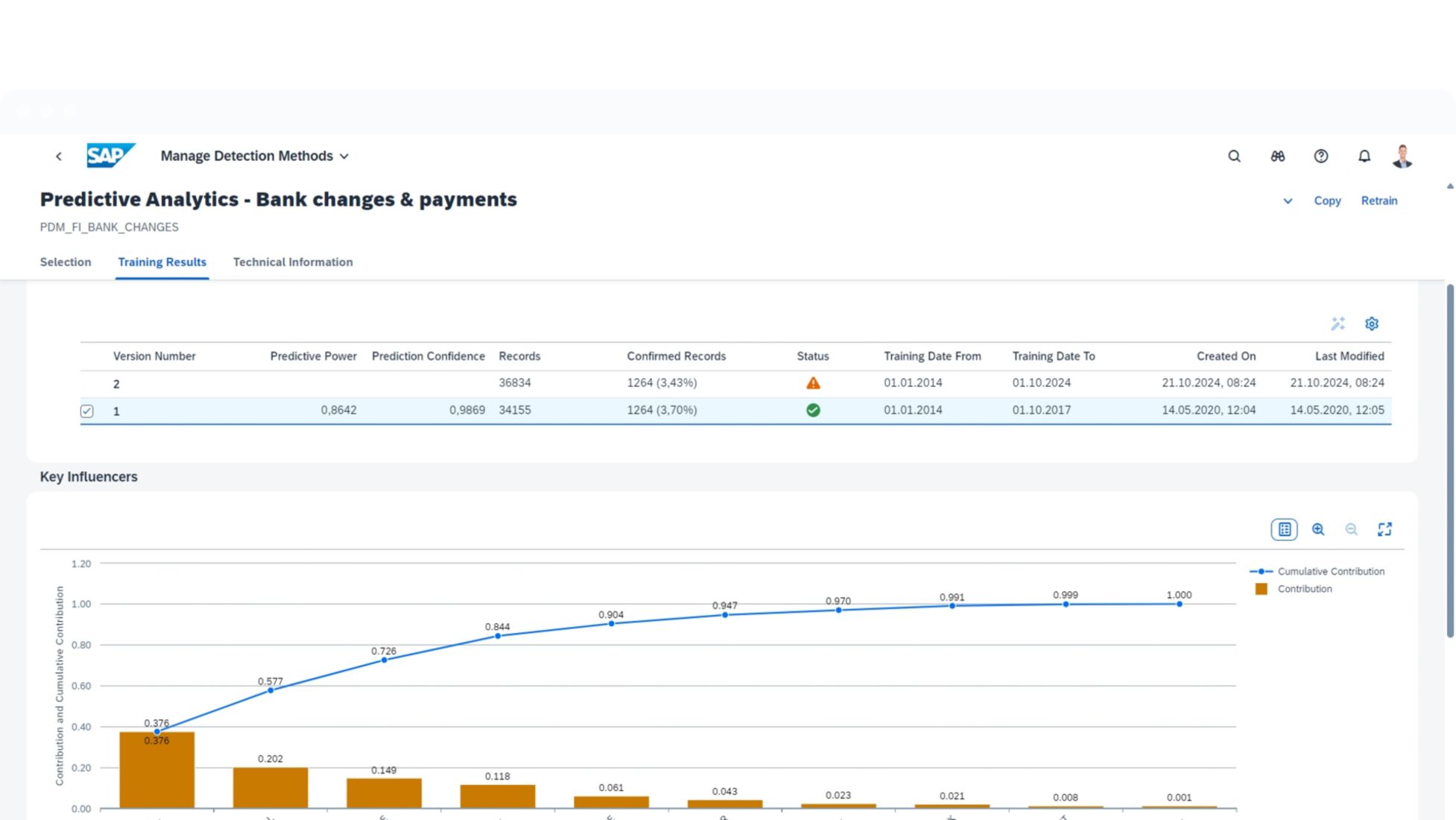1456x820 pixels.
Task: Open the notifications bell
Action: click(x=1364, y=156)
